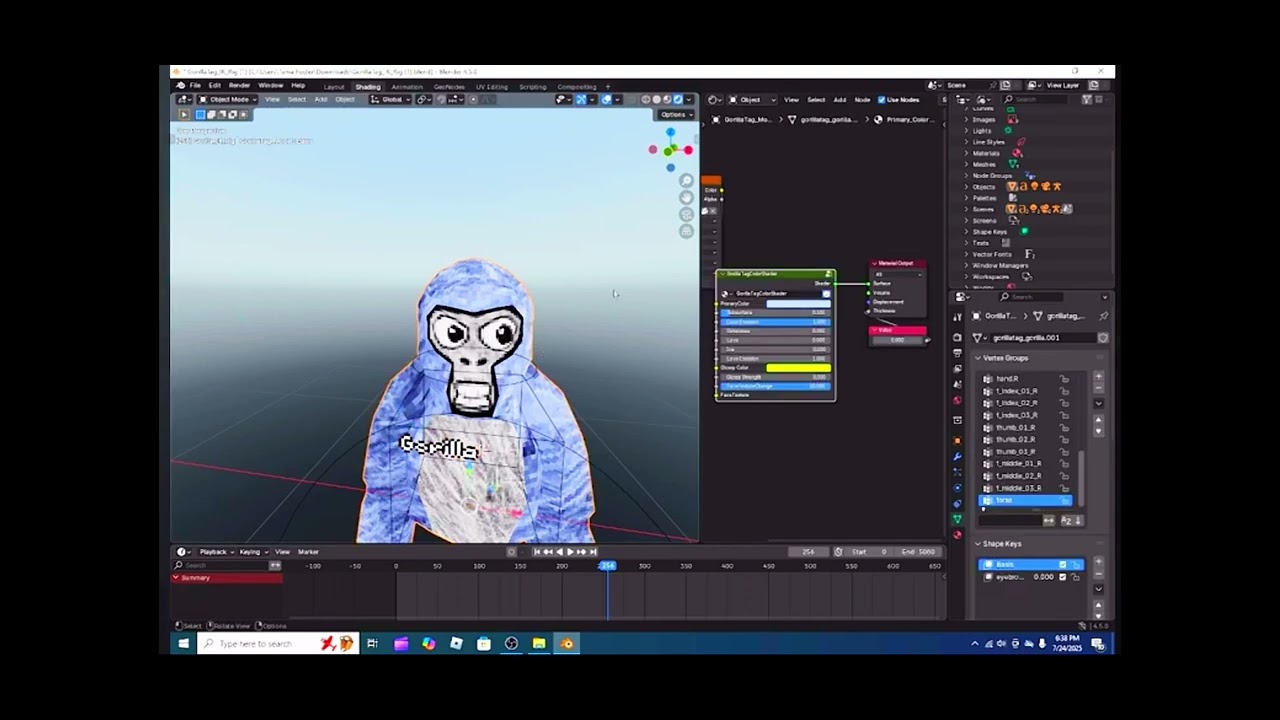The height and width of the screenshot is (720, 1280).
Task: Open the Global transform orientation dropdown
Action: click(x=391, y=99)
